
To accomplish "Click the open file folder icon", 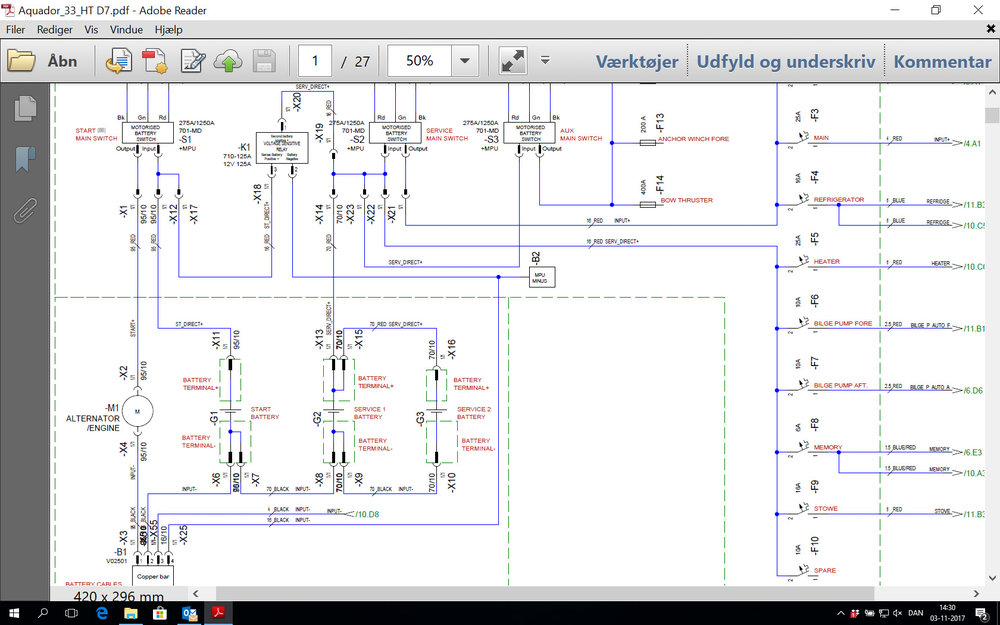I will click(21, 61).
